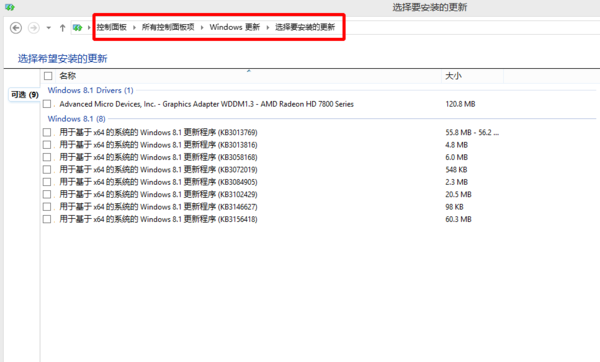Click the 选择希望安装的更新 heading
The width and height of the screenshot is (600, 362).
[x=62, y=59]
